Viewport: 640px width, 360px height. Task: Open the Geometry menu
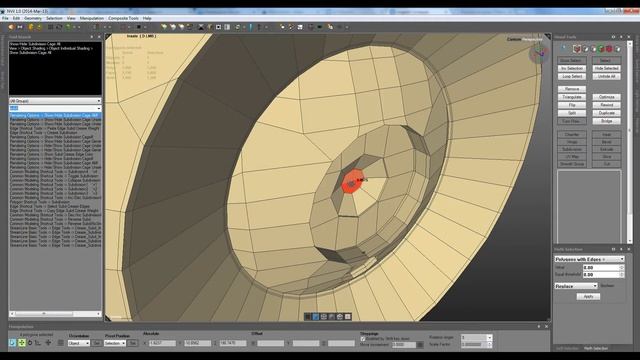coord(33,18)
